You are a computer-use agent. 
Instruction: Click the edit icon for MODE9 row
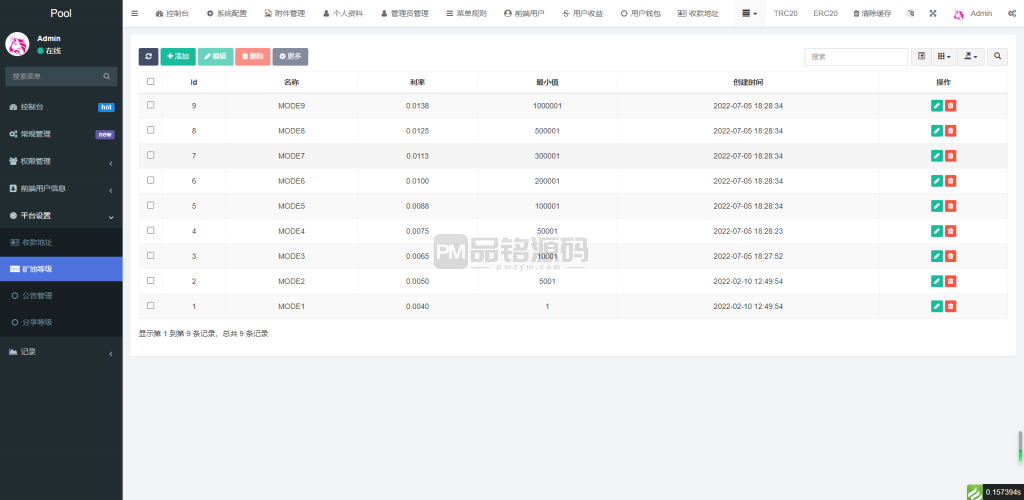point(936,105)
